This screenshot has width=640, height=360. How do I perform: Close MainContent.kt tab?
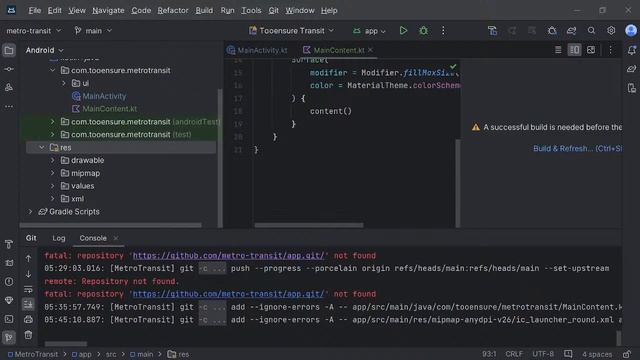pyautogui.click(x=370, y=50)
